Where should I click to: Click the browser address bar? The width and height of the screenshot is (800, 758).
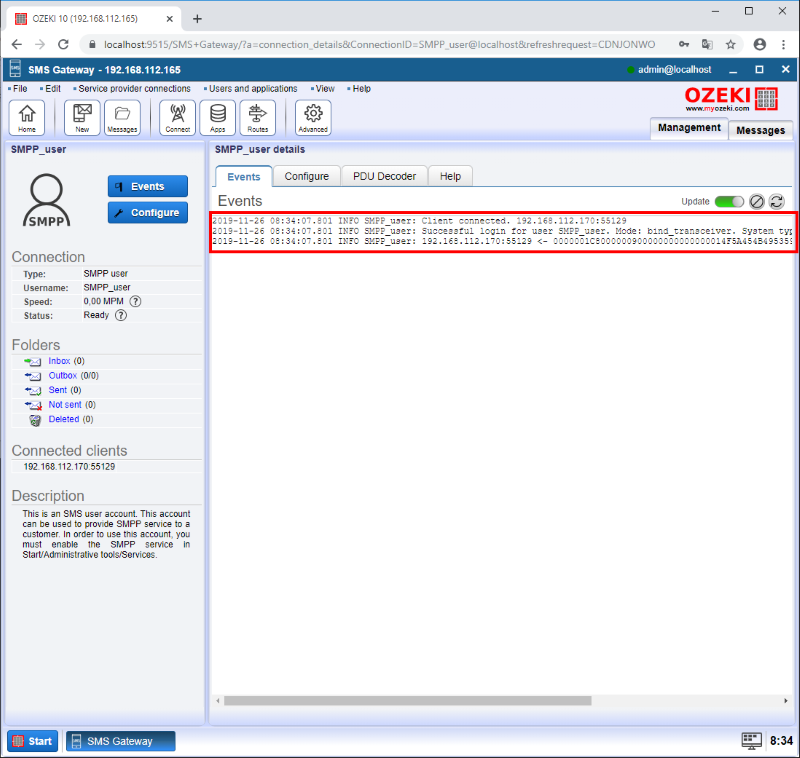(x=379, y=44)
